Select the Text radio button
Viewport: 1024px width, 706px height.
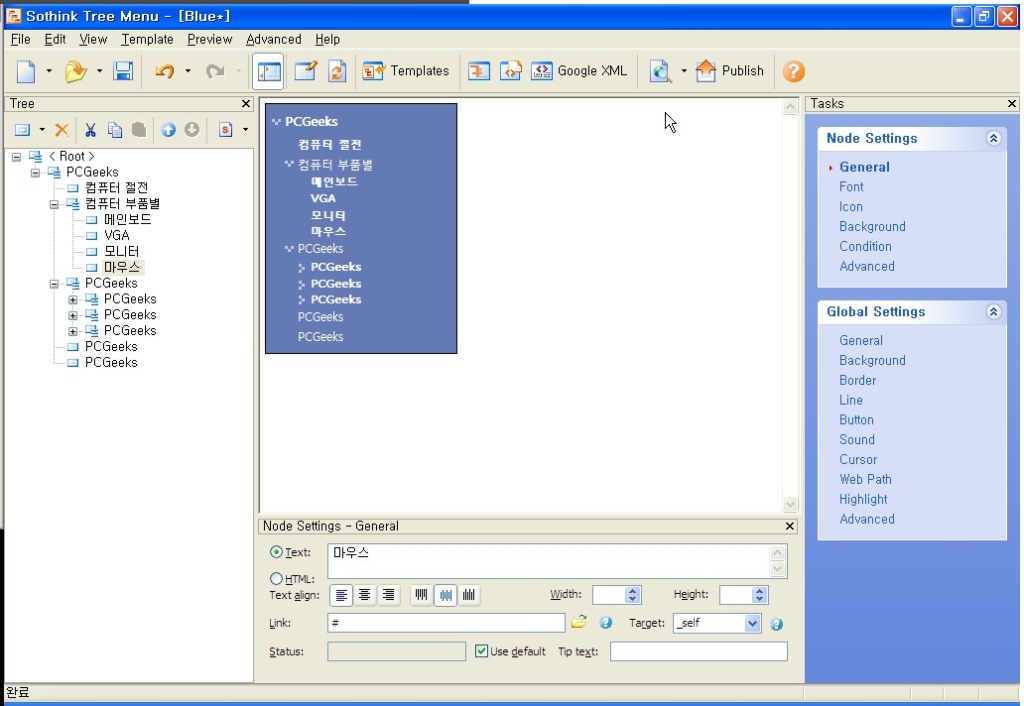coord(276,552)
